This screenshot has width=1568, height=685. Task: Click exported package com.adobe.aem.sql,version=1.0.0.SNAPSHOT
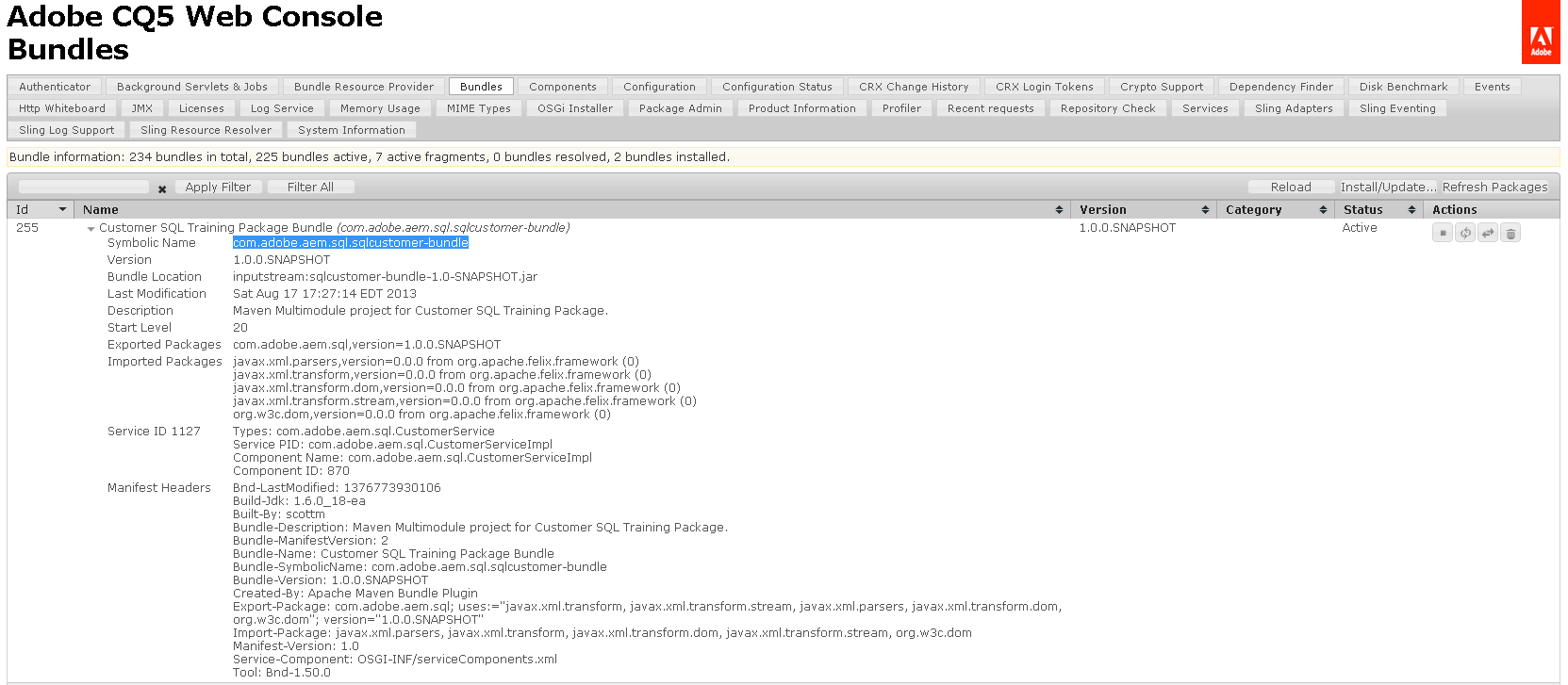point(367,345)
